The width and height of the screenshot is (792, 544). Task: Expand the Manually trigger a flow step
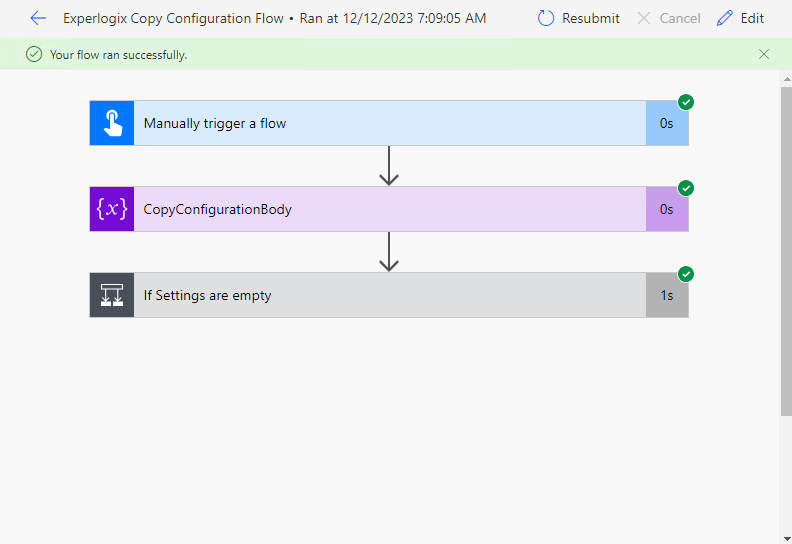click(389, 123)
